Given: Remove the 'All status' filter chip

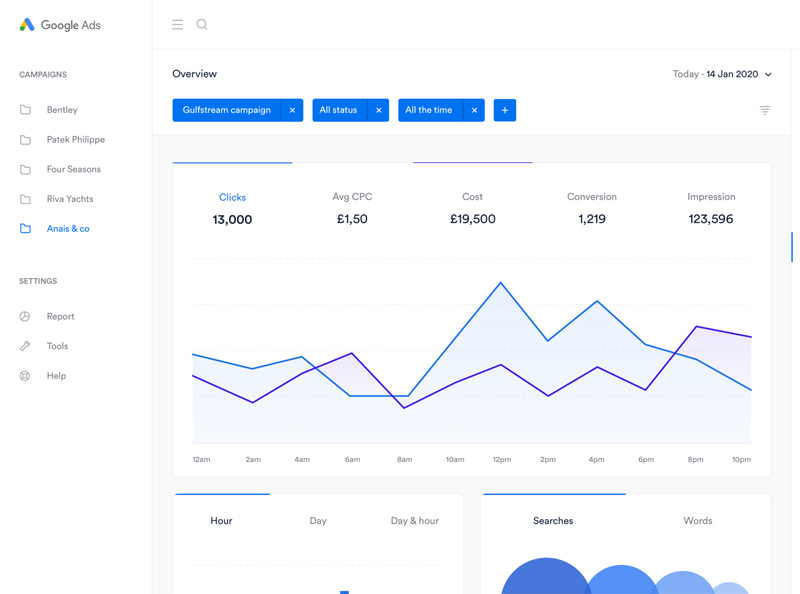Looking at the screenshot, I should pos(378,110).
